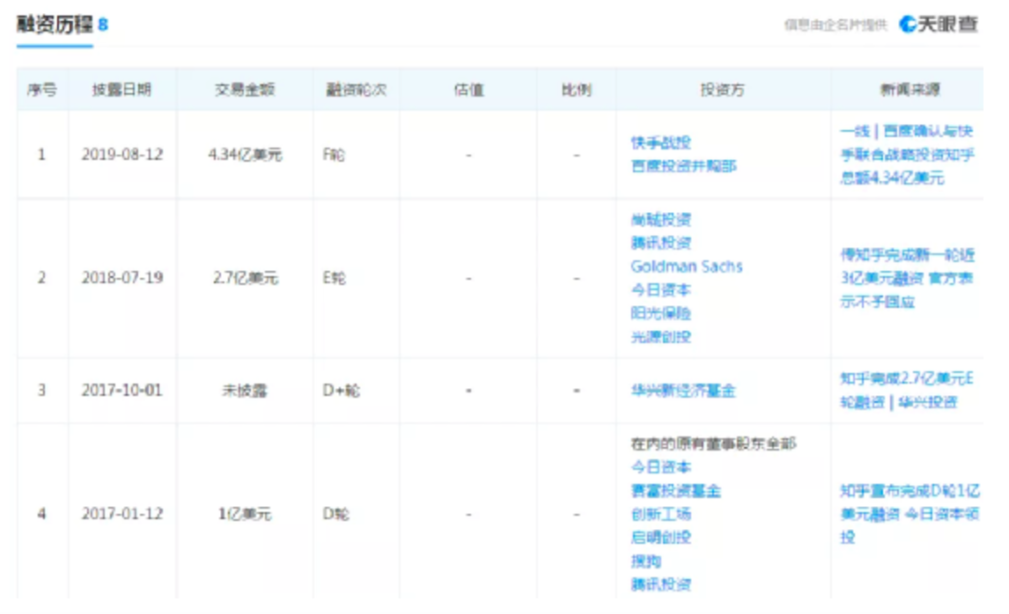Open the 华兴新经济基金 investor link
1009x614 pixels.
pos(683,391)
